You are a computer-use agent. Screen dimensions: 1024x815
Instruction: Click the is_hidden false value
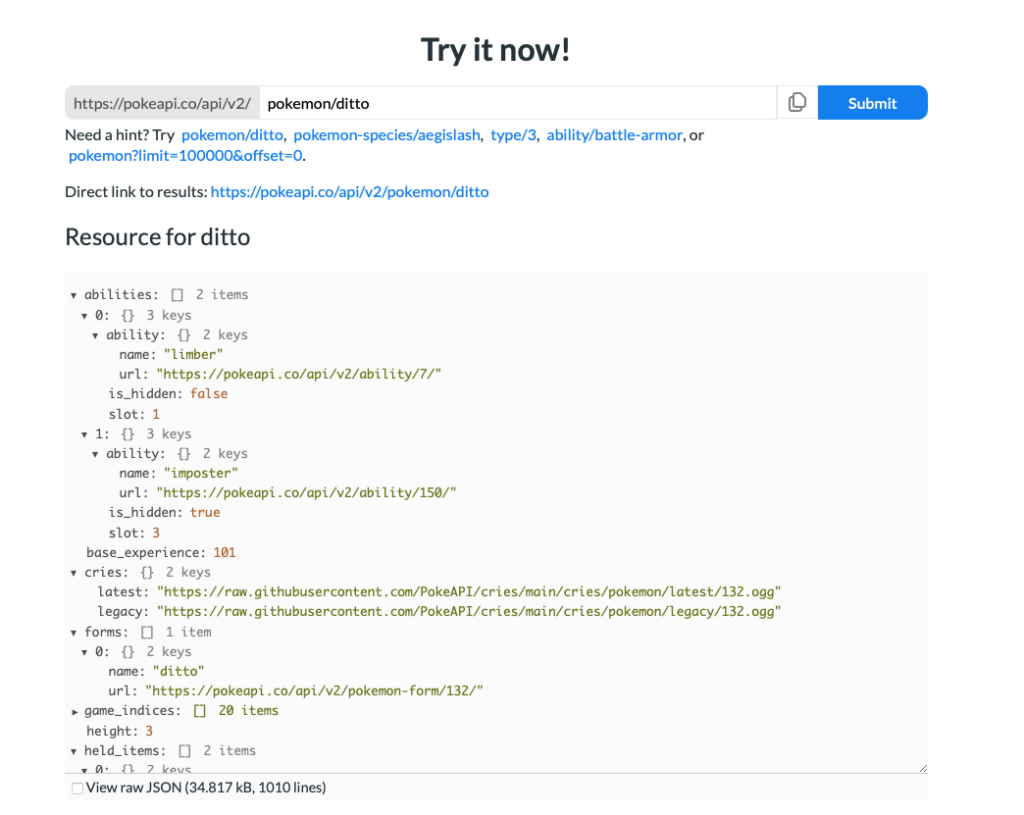click(209, 394)
